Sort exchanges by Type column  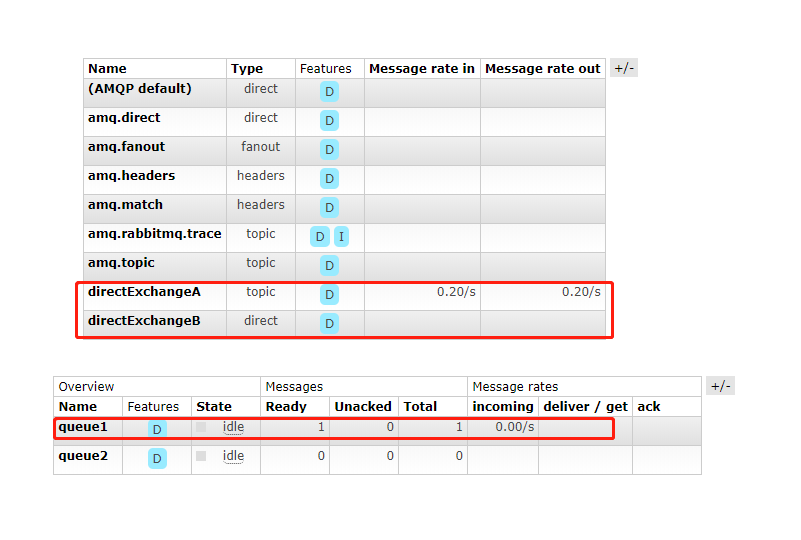coord(247,68)
